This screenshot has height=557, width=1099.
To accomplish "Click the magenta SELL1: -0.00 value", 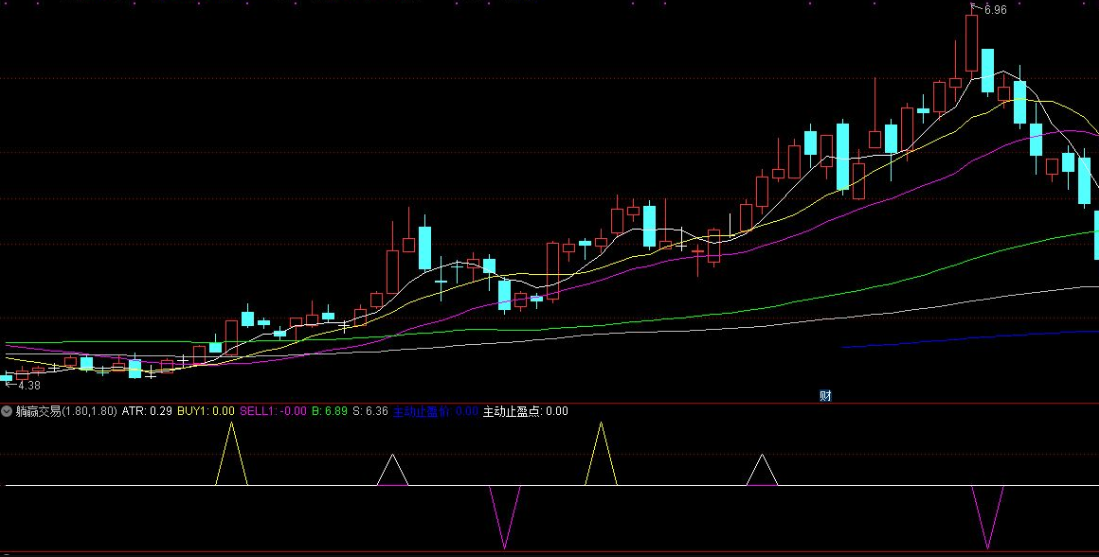I will click(x=273, y=411).
